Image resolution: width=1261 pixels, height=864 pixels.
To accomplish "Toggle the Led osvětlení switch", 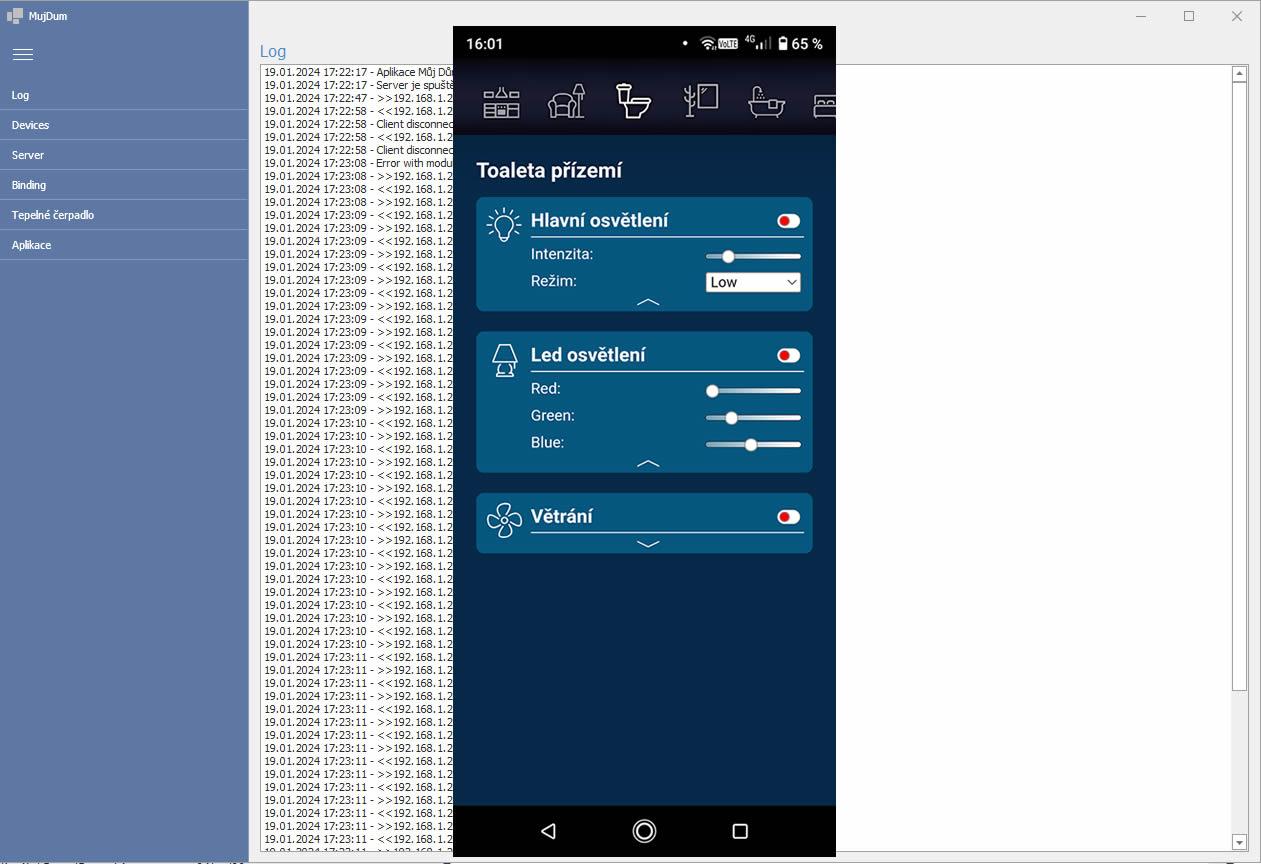I will [x=788, y=355].
